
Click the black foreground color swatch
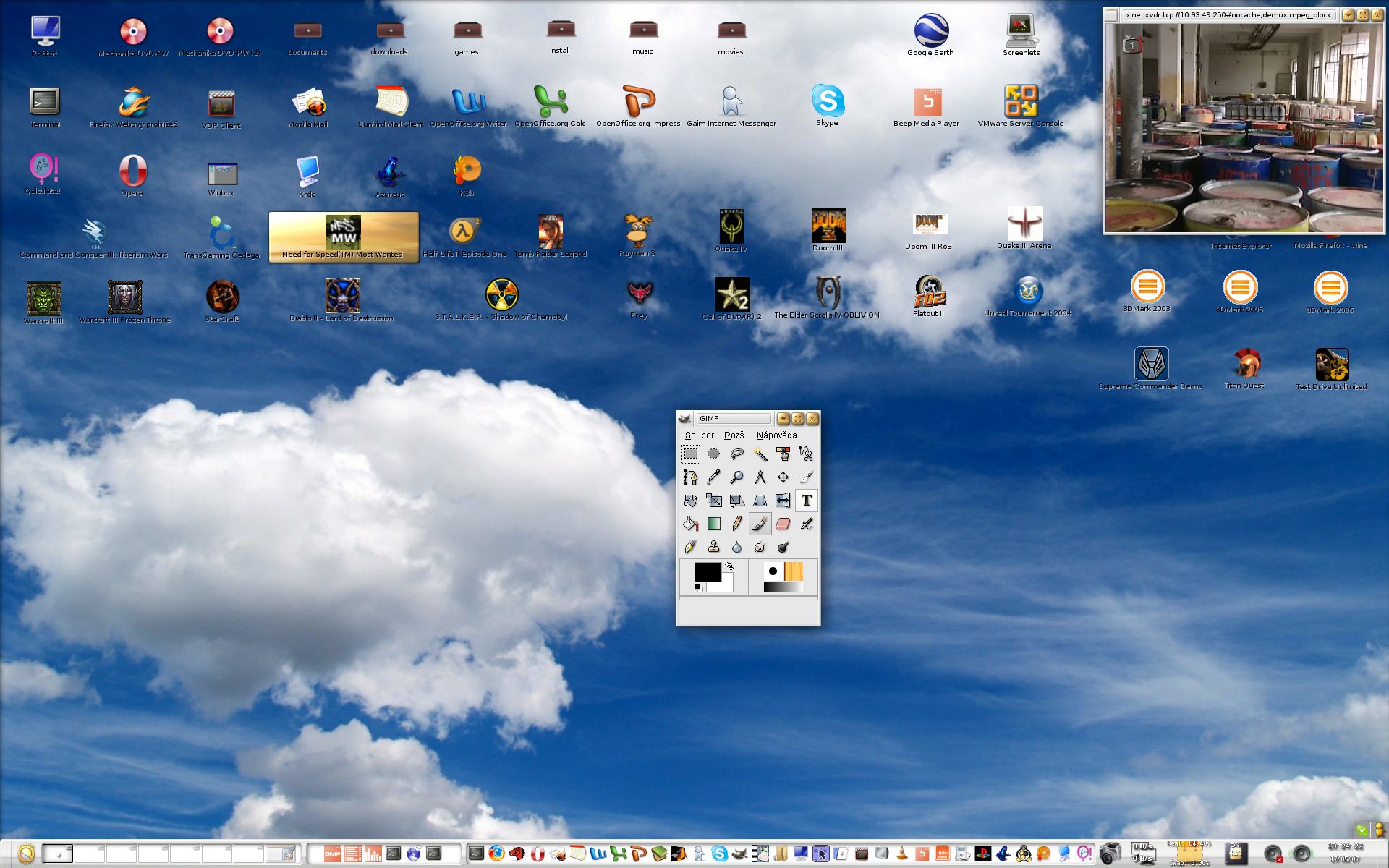point(707,571)
